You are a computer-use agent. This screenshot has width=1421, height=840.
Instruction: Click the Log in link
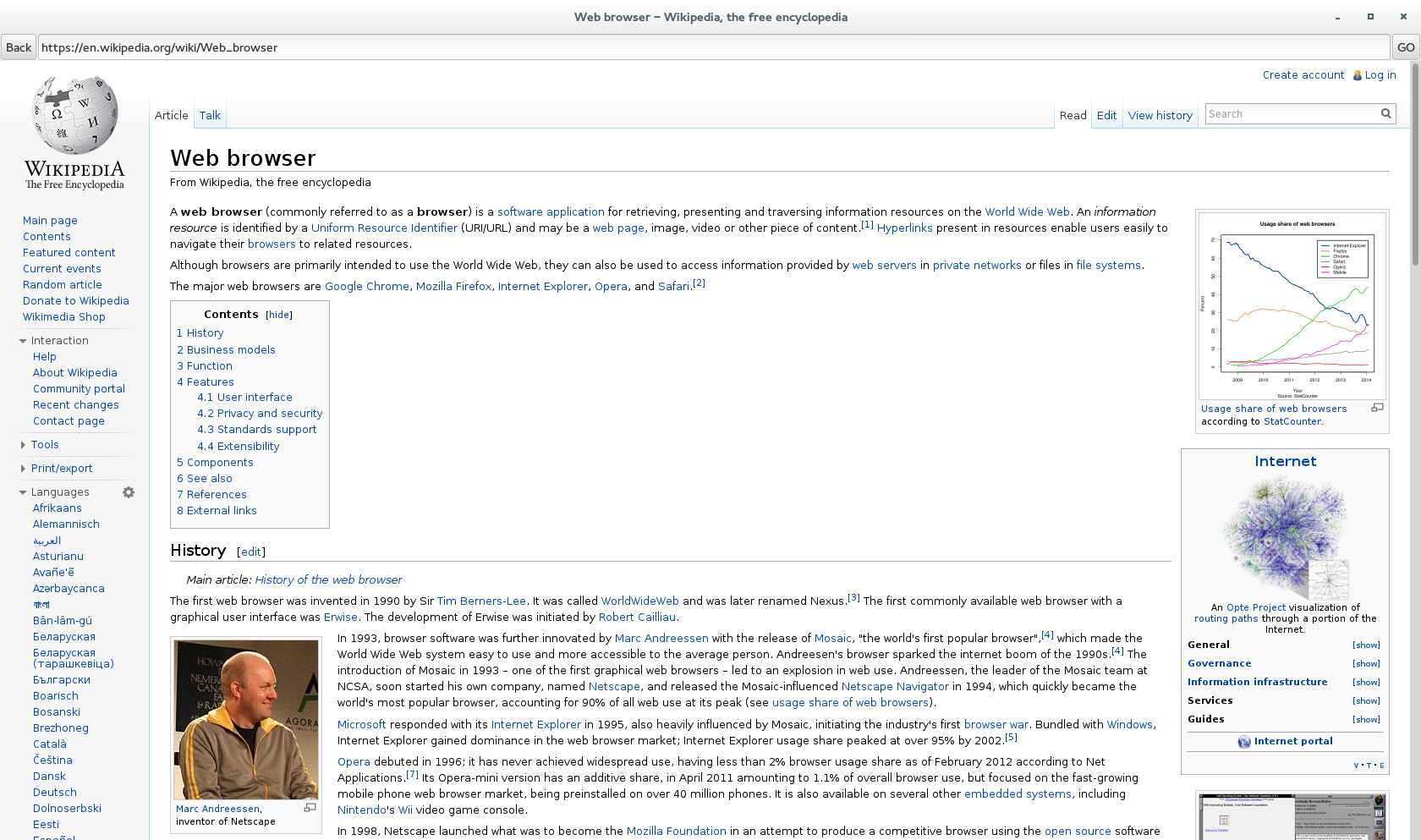1380,75
